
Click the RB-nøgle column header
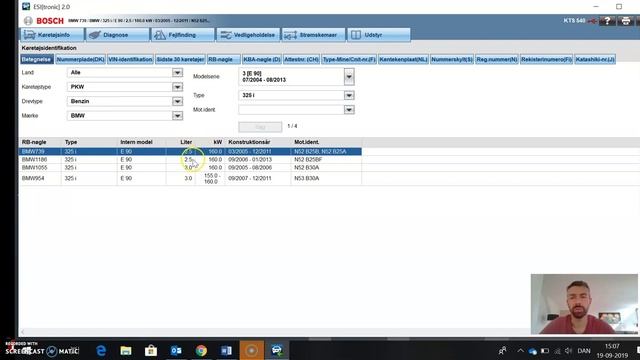pos(34,142)
